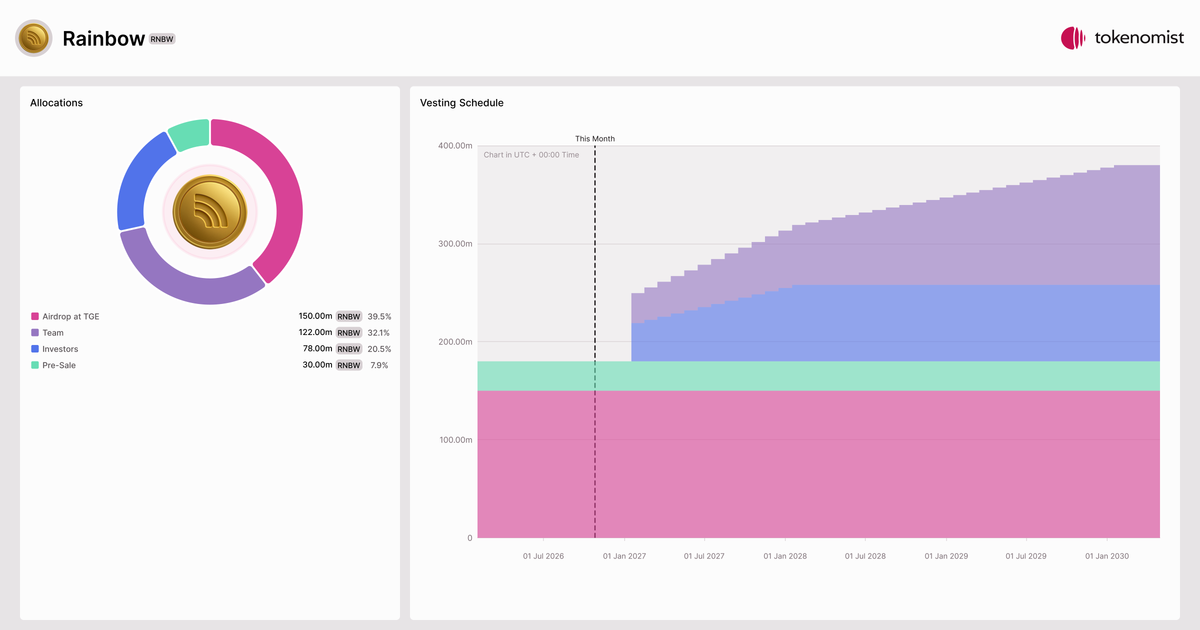Click the 100.00m y-axis label
This screenshot has height=630, width=1200.
point(455,440)
